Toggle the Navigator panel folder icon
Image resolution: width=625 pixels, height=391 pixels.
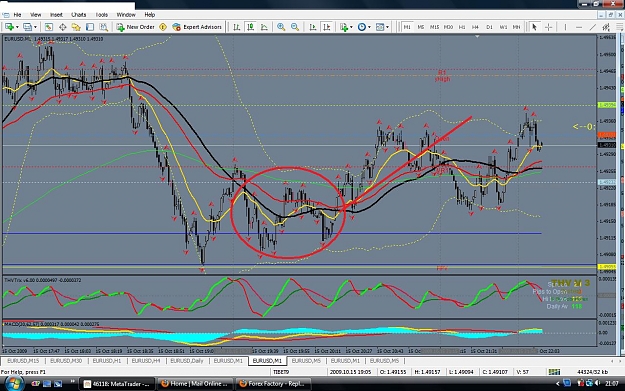point(76,27)
